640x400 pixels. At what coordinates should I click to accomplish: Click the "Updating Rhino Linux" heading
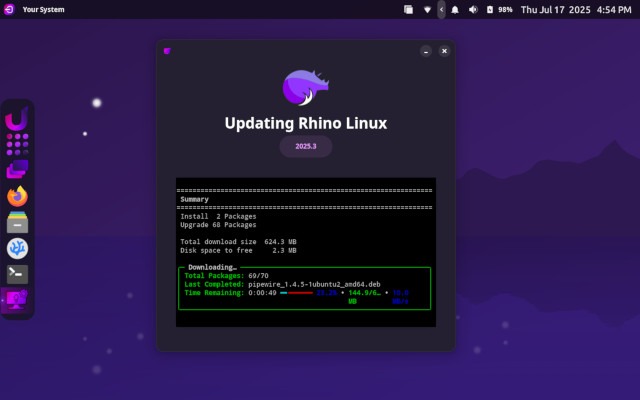click(306, 123)
